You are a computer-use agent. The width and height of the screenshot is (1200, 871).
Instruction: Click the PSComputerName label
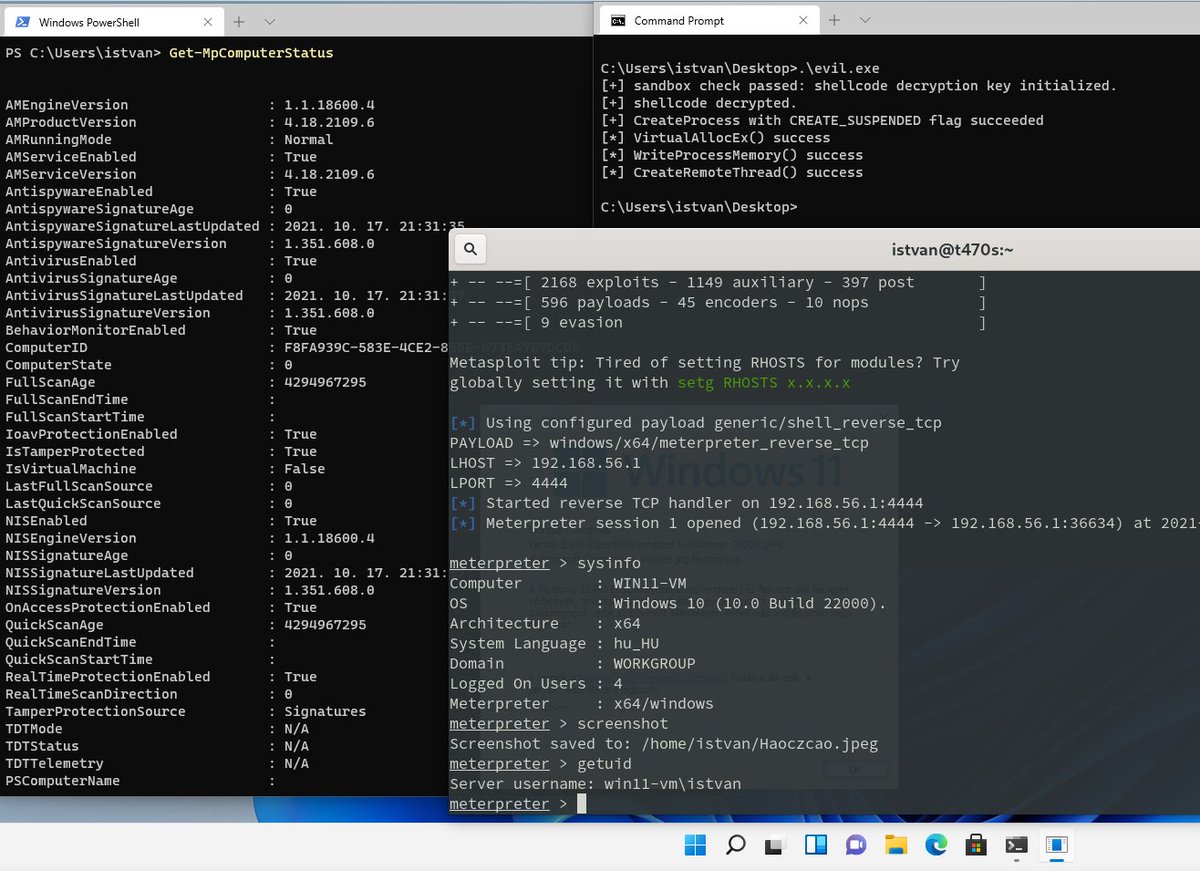coord(62,781)
